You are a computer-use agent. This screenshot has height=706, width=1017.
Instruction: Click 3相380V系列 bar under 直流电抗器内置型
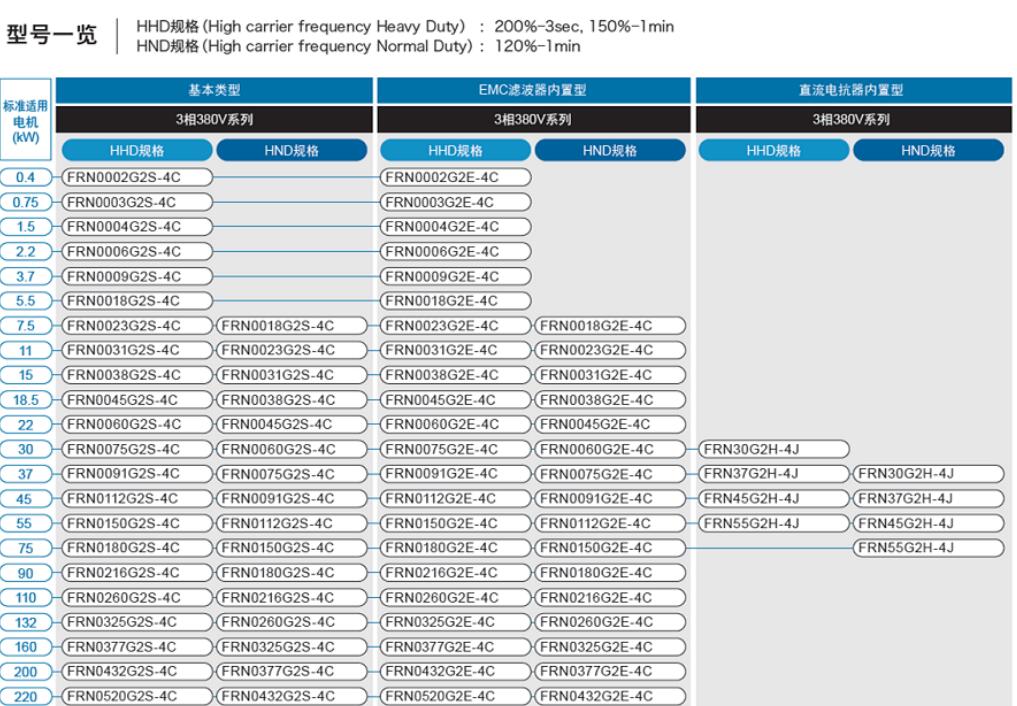[x=853, y=119]
